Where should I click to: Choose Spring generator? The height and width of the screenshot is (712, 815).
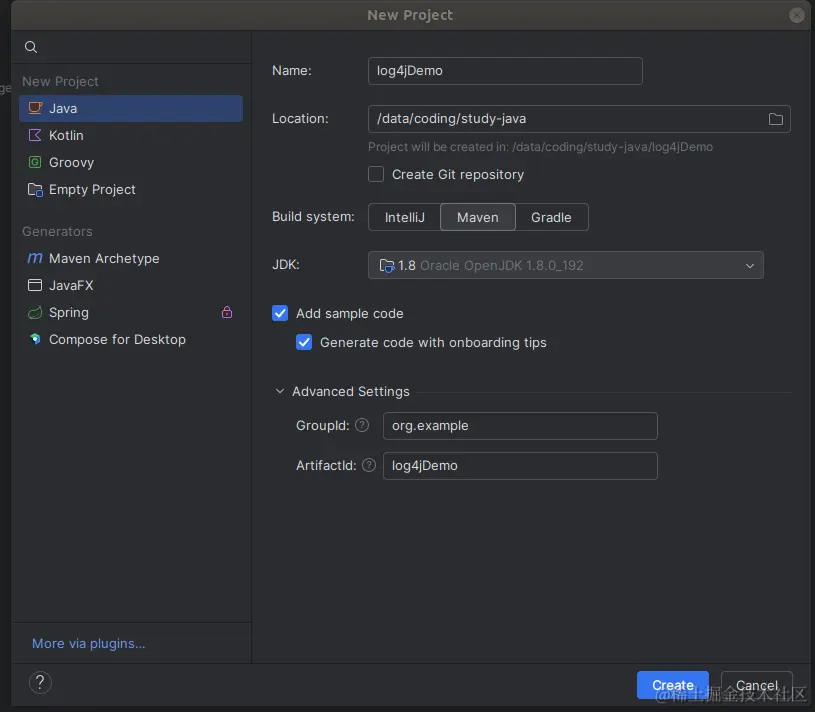point(131,312)
